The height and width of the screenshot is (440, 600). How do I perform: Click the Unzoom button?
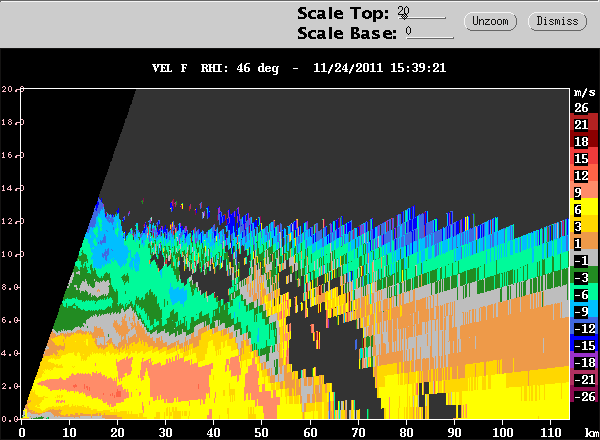coord(490,21)
